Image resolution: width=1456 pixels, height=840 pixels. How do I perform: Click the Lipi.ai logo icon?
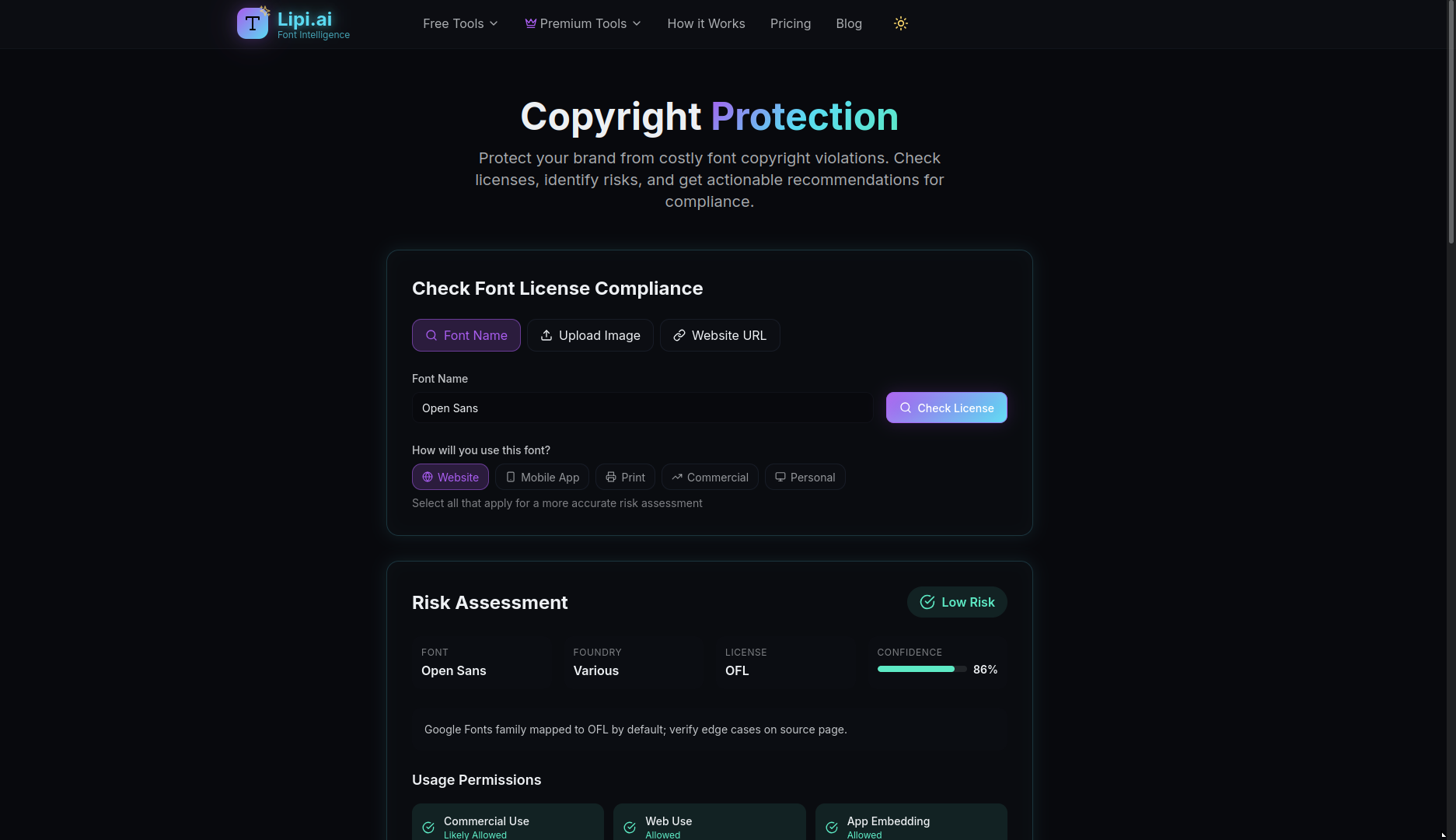tap(253, 23)
